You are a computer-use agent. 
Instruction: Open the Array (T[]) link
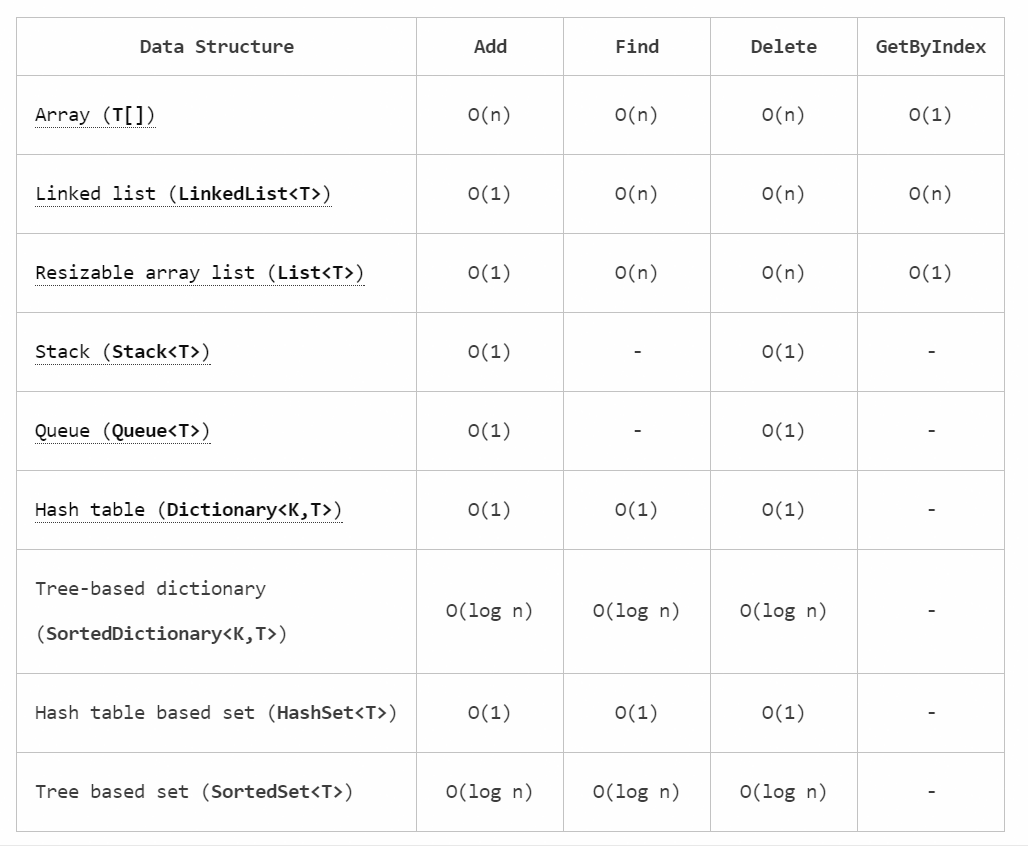(x=95, y=115)
